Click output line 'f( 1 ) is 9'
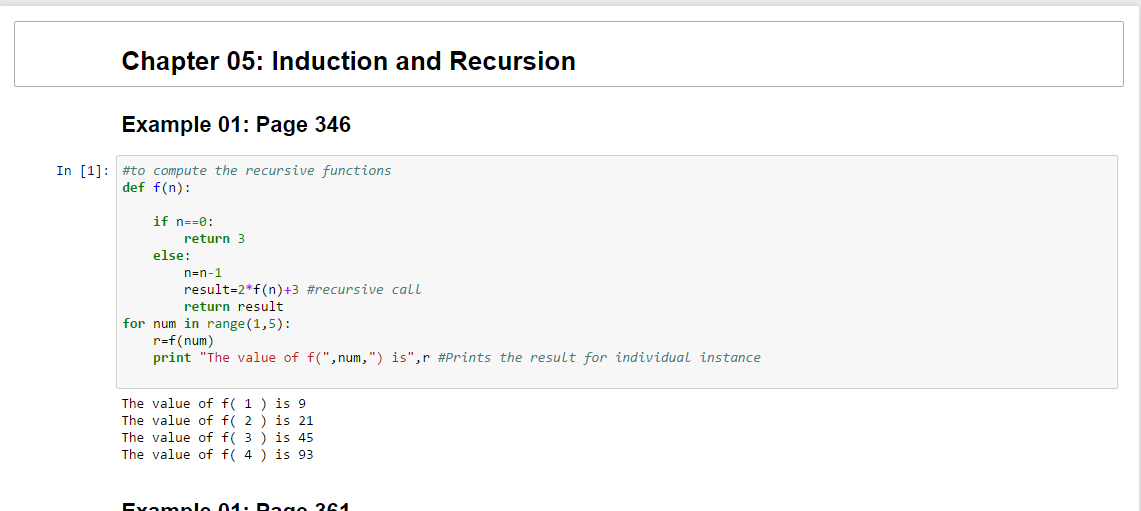 pos(213,404)
